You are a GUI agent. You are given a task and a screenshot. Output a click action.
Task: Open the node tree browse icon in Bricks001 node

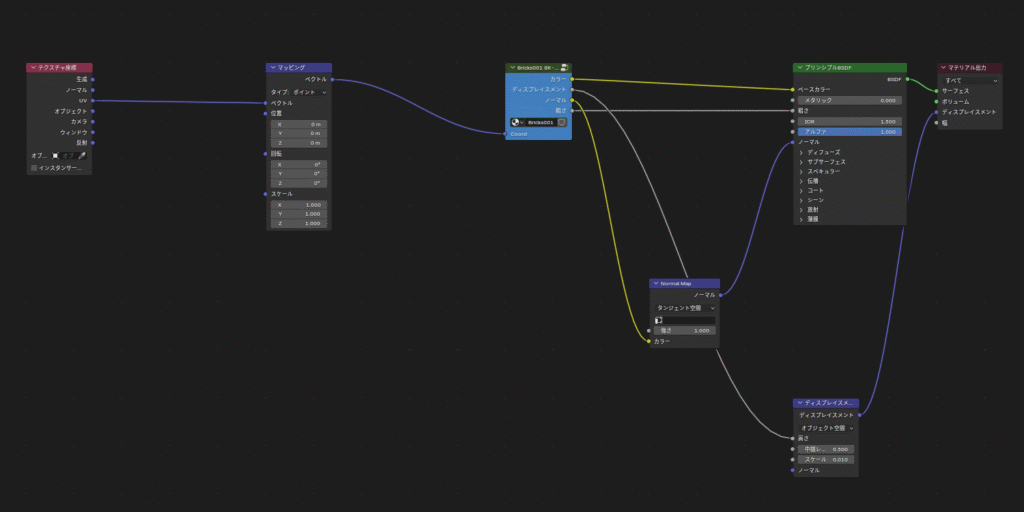pyautogui.click(x=517, y=122)
